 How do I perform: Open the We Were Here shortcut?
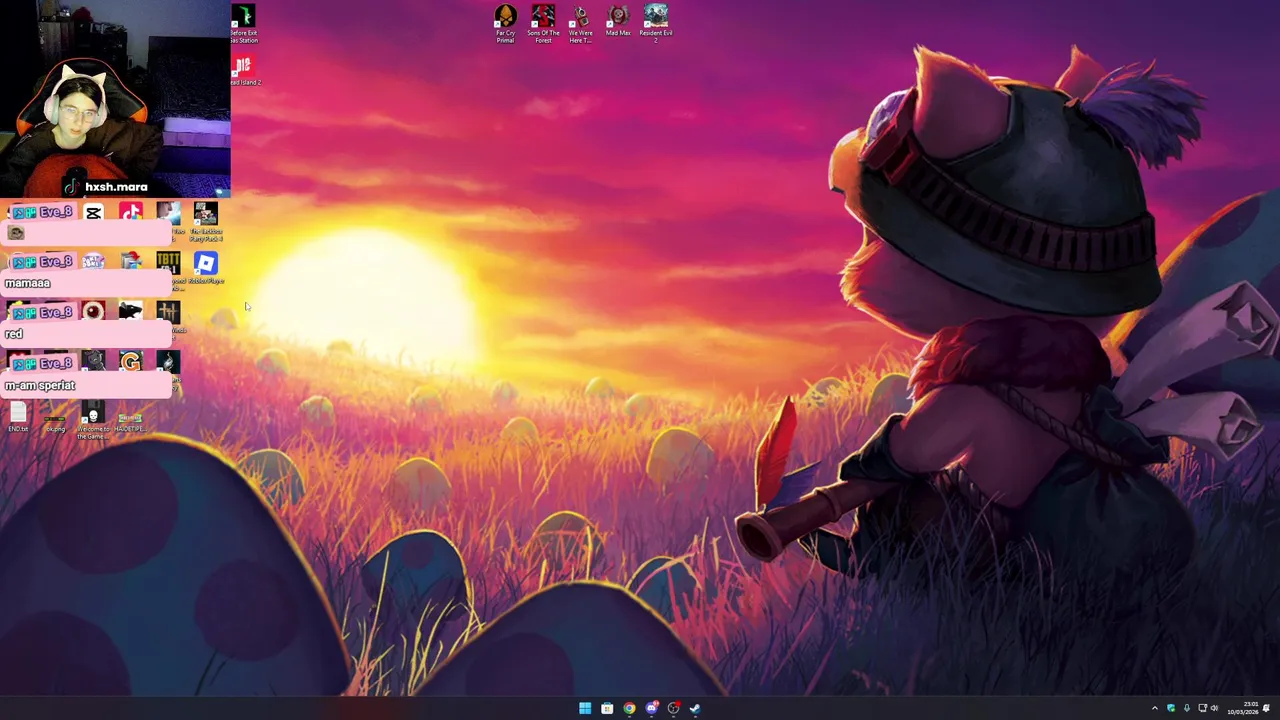click(581, 24)
